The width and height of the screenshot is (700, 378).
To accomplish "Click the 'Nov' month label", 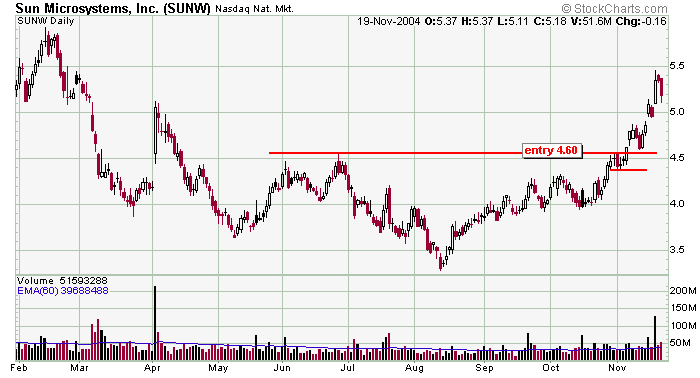I will click(617, 368).
